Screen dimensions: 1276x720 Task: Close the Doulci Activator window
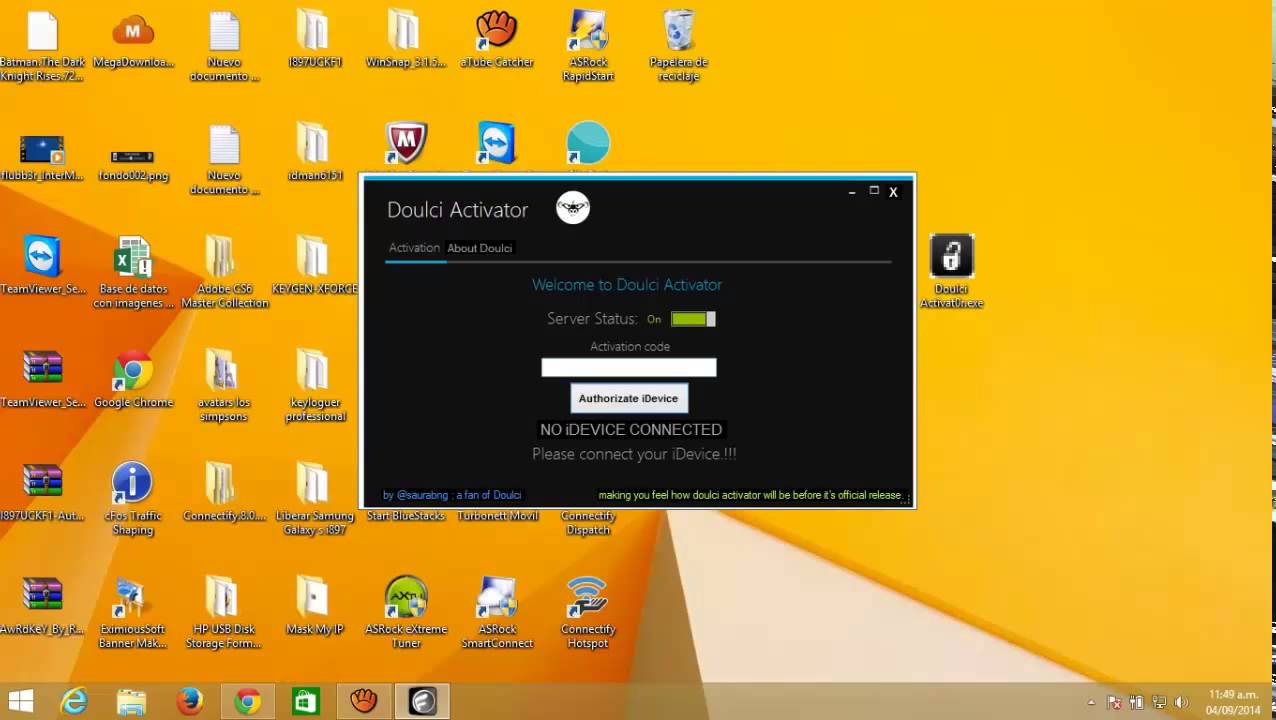[x=894, y=192]
